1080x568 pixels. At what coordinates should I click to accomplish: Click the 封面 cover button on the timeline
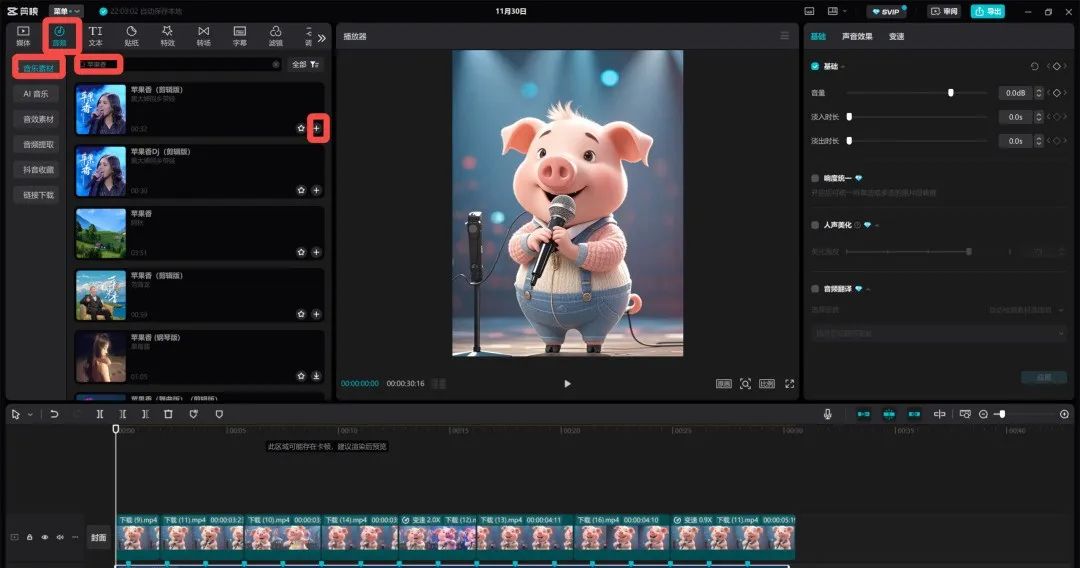coord(98,538)
